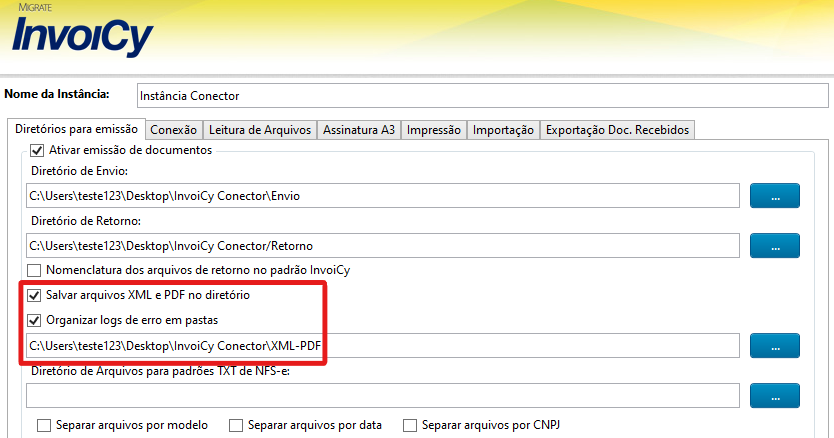Go to the Impressão tab

[x=434, y=130]
